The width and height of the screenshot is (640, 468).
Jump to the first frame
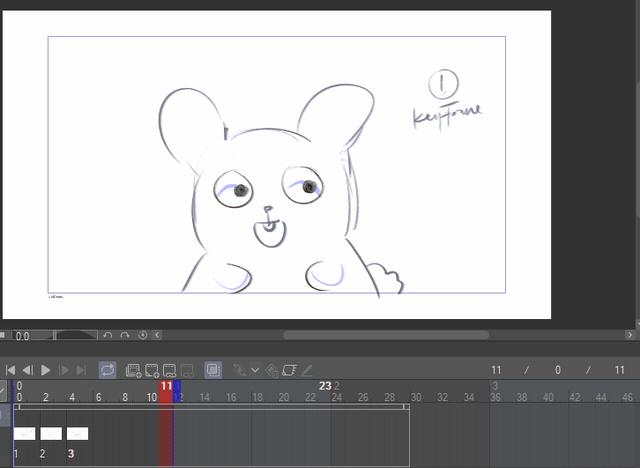[x=10, y=370]
